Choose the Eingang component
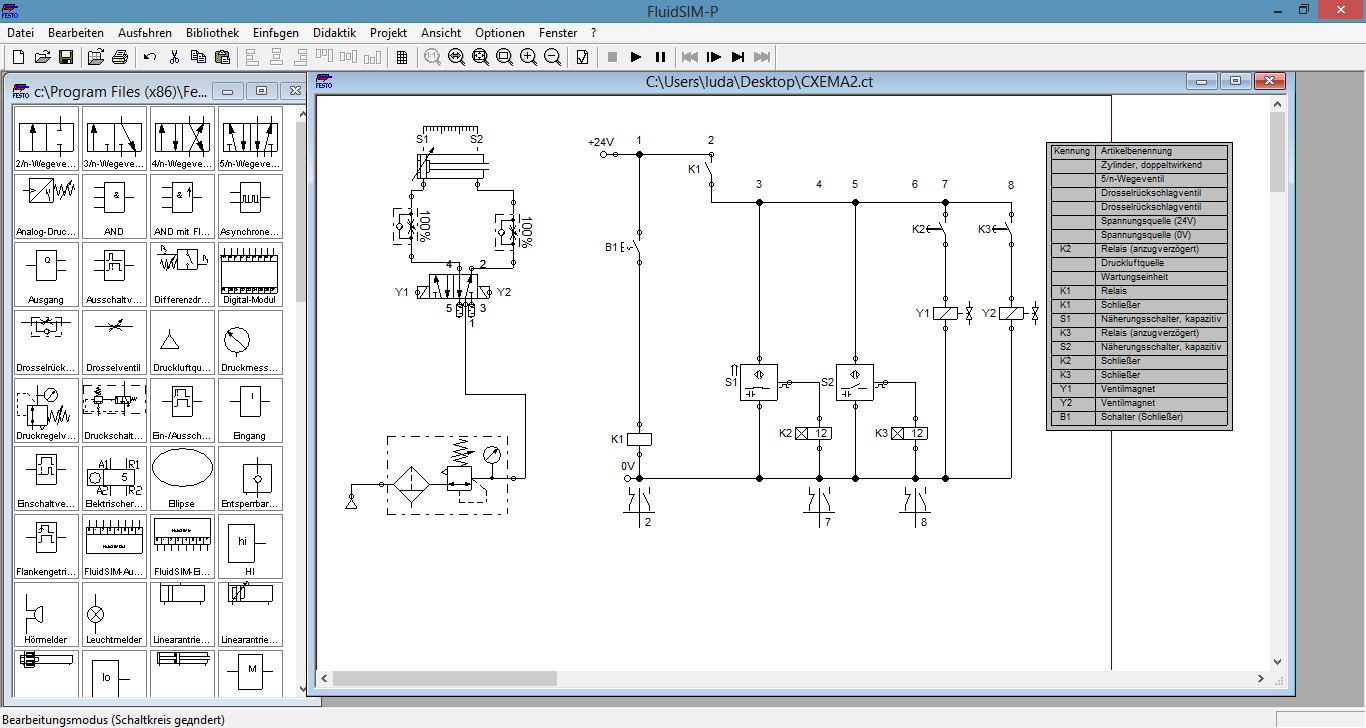This screenshot has width=1366, height=728. (250, 410)
